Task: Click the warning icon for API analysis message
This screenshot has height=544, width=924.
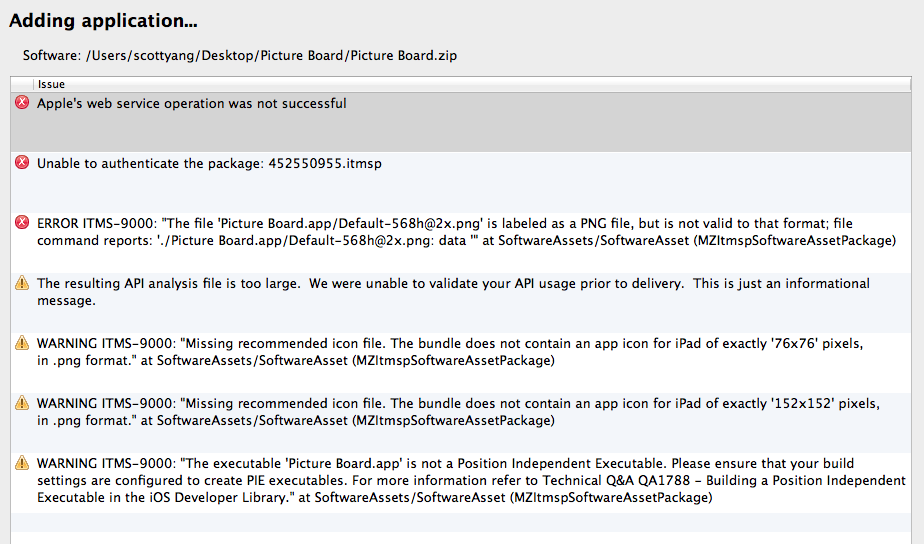Action: (22, 284)
